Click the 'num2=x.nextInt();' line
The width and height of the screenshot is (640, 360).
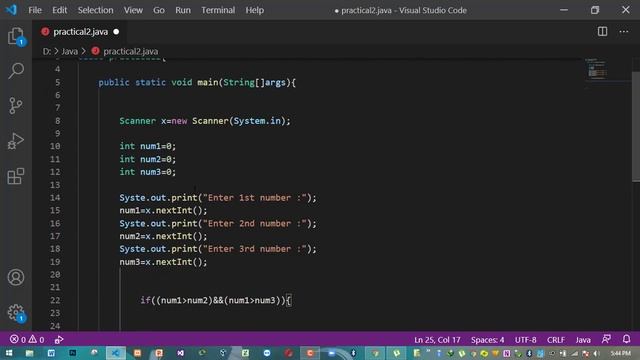coord(163,236)
